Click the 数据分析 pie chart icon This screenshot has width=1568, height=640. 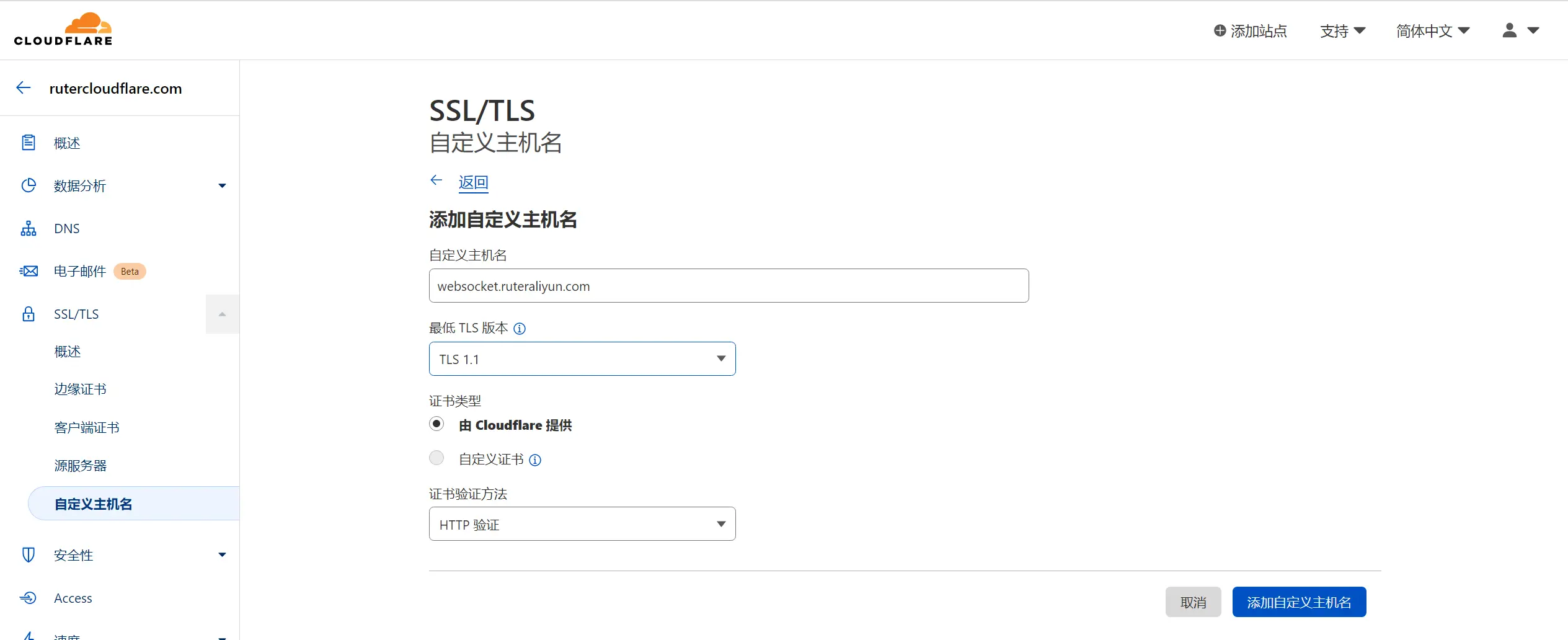click(x=29, y=185)
